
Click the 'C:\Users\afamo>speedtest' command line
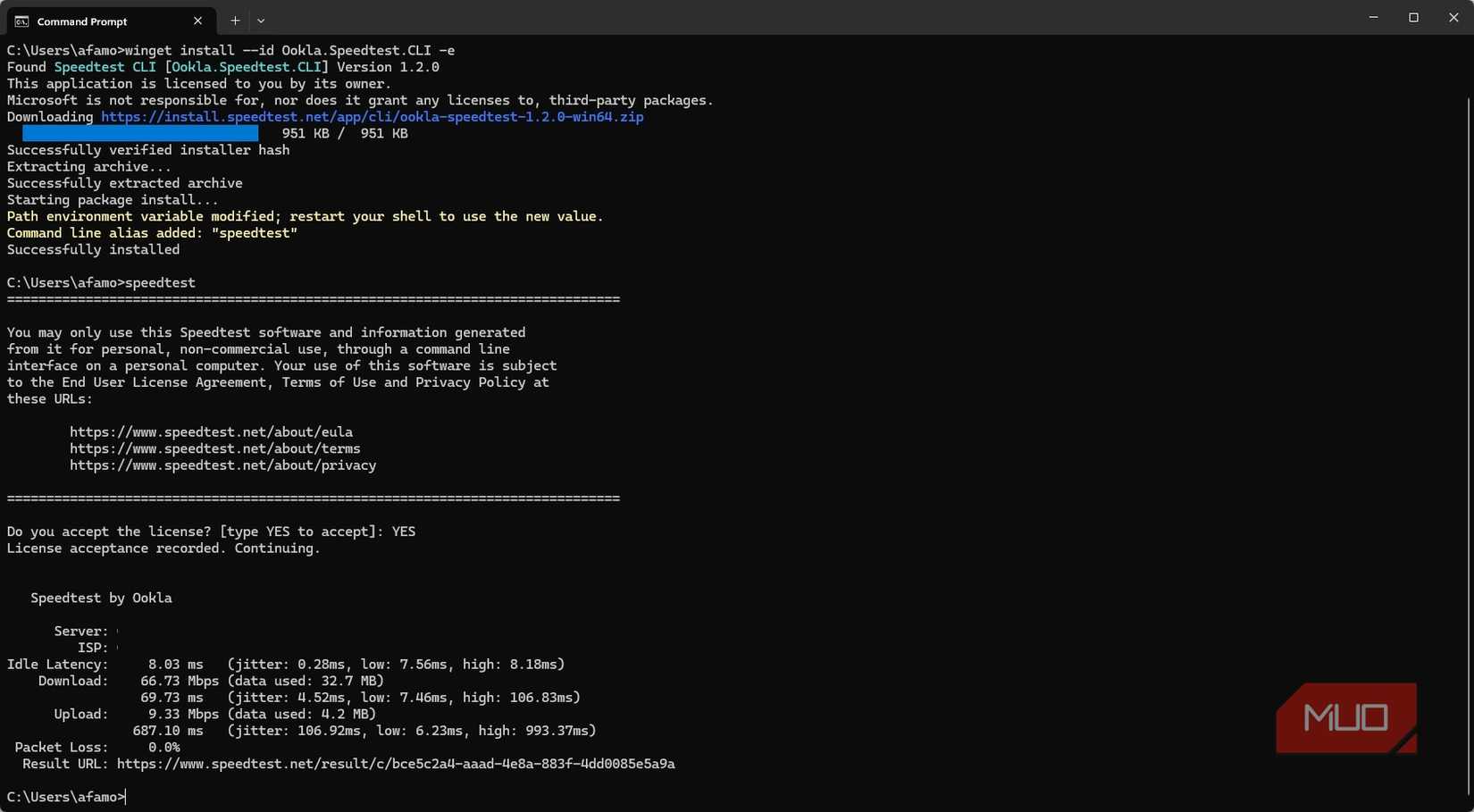point(101,283)
